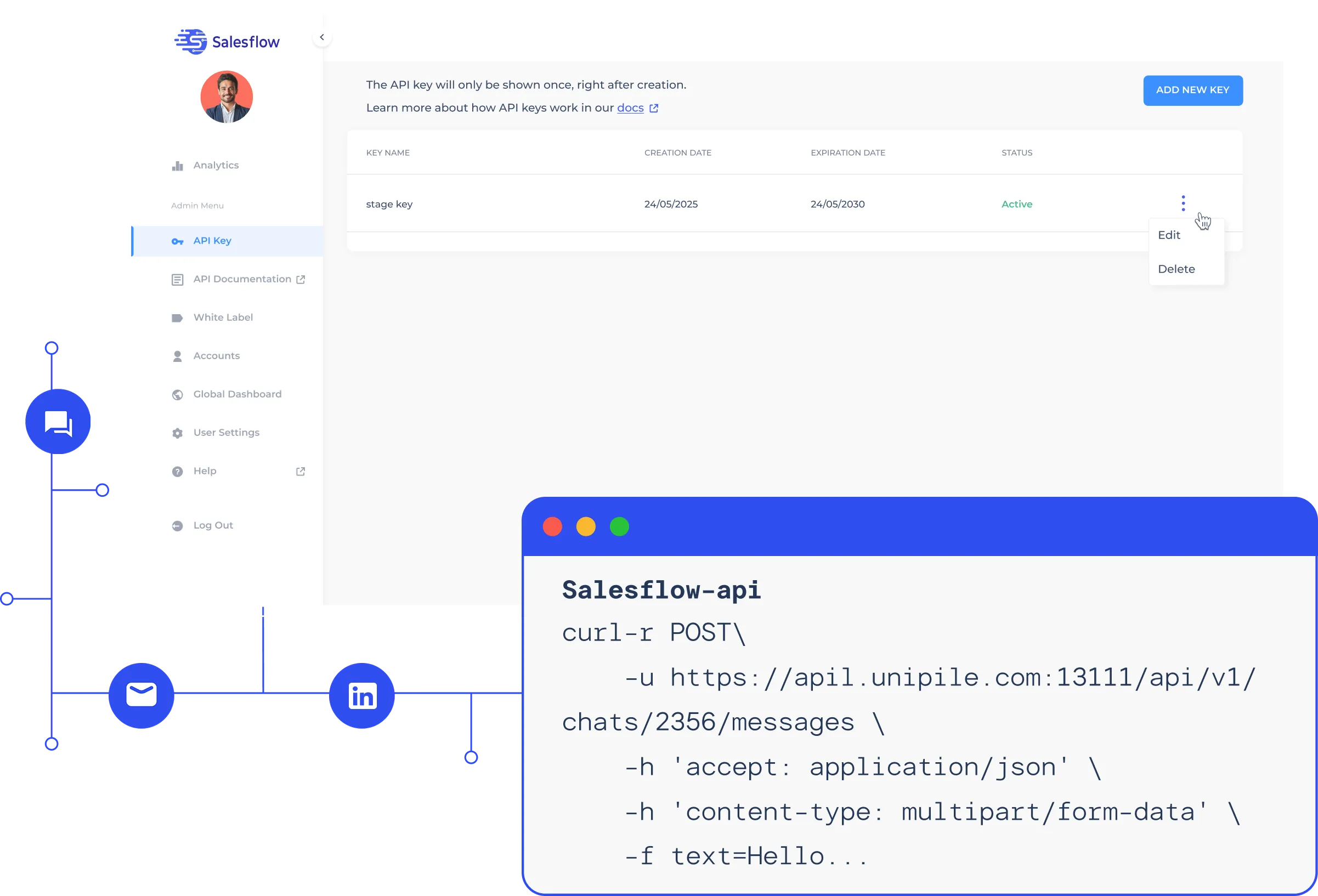Click the Salesflow-api heading in the code window
Image resolution: width=1318 pixels, height=896 pixels.
[661, 591]
